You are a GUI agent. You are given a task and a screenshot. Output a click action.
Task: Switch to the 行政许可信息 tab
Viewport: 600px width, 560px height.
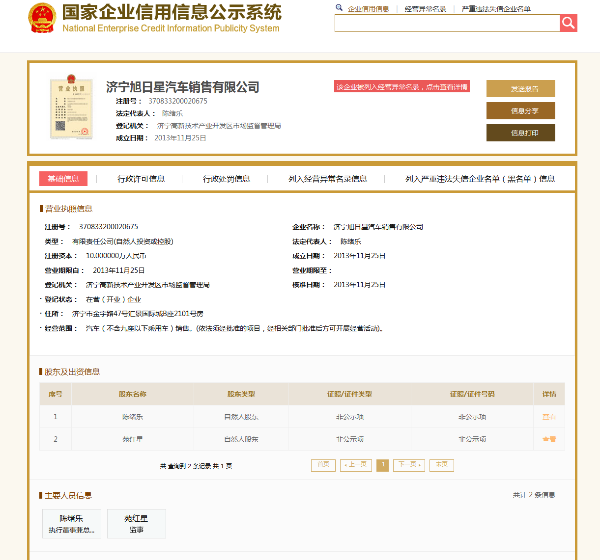[x=141, y=179]
